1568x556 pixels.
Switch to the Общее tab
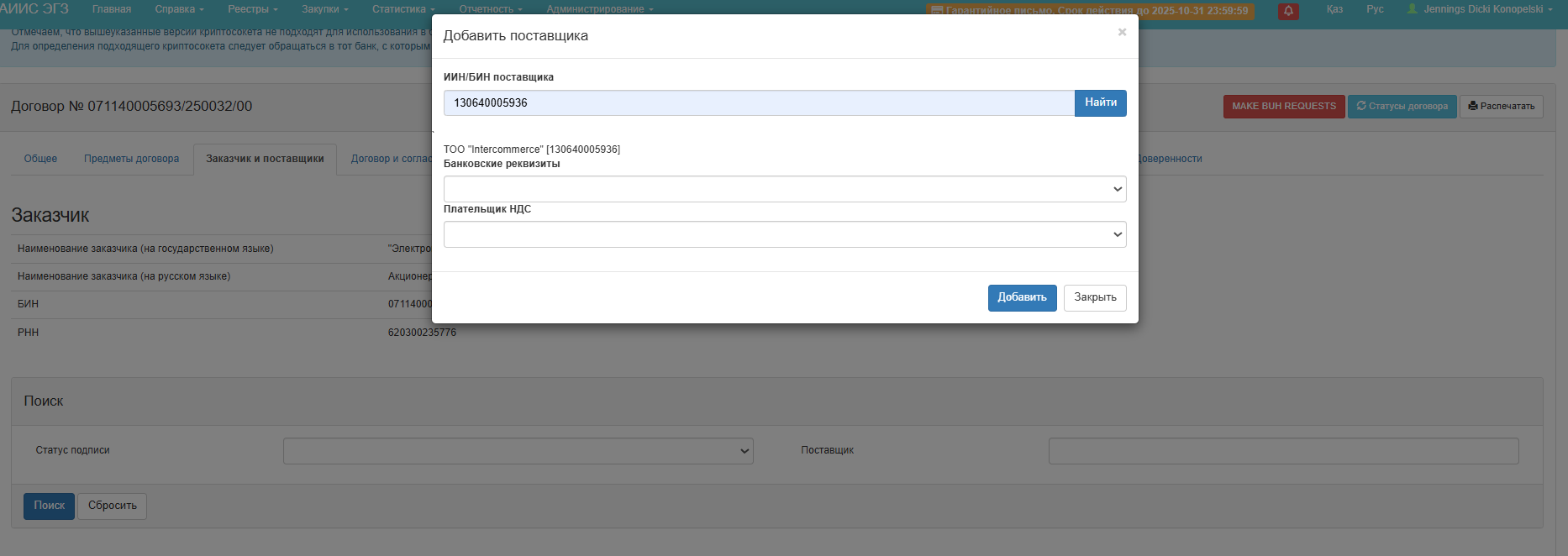coord(40,159)
